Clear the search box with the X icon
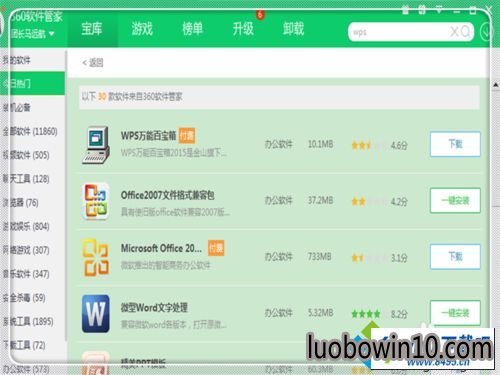The image size is (500, 375). [x=454, y=32]
